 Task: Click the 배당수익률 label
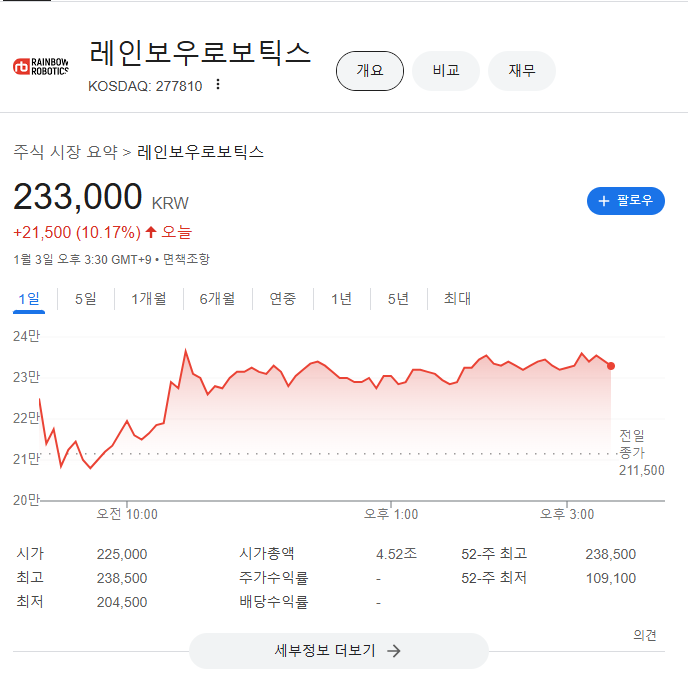[x=274, y=602]
